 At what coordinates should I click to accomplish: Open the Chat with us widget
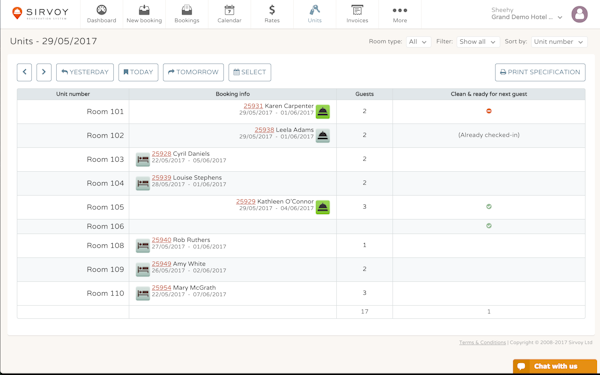[555, 366]
